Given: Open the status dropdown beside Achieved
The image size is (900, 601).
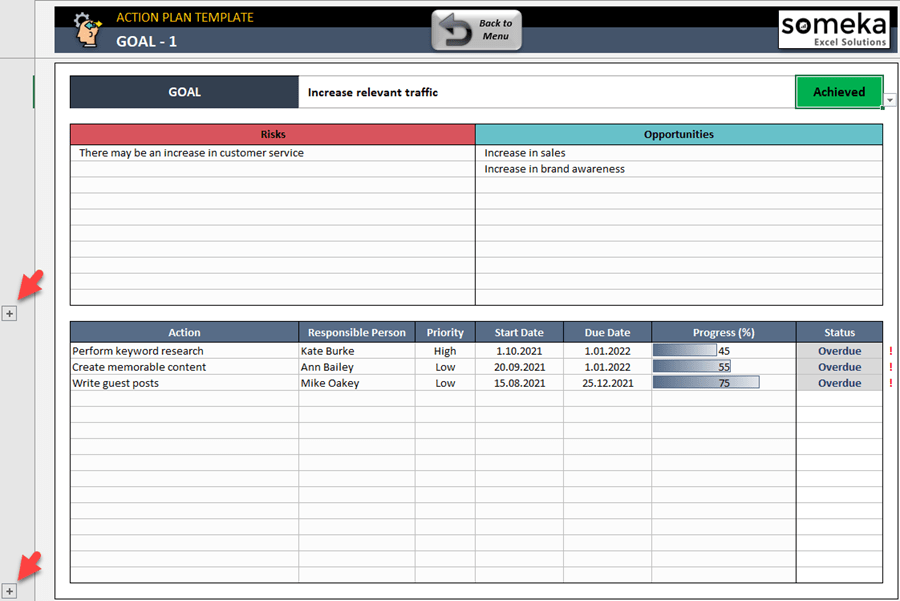Looking at the screenshot, I should (x=890, y=99).
